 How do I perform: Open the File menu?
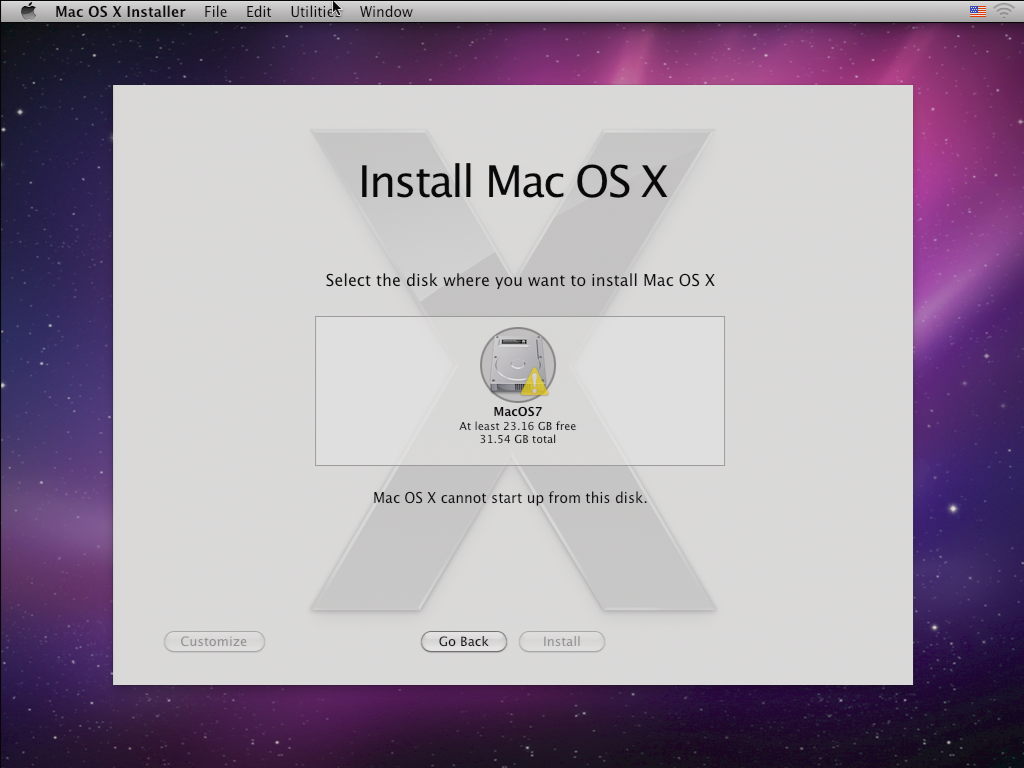[x=216, y=12]
